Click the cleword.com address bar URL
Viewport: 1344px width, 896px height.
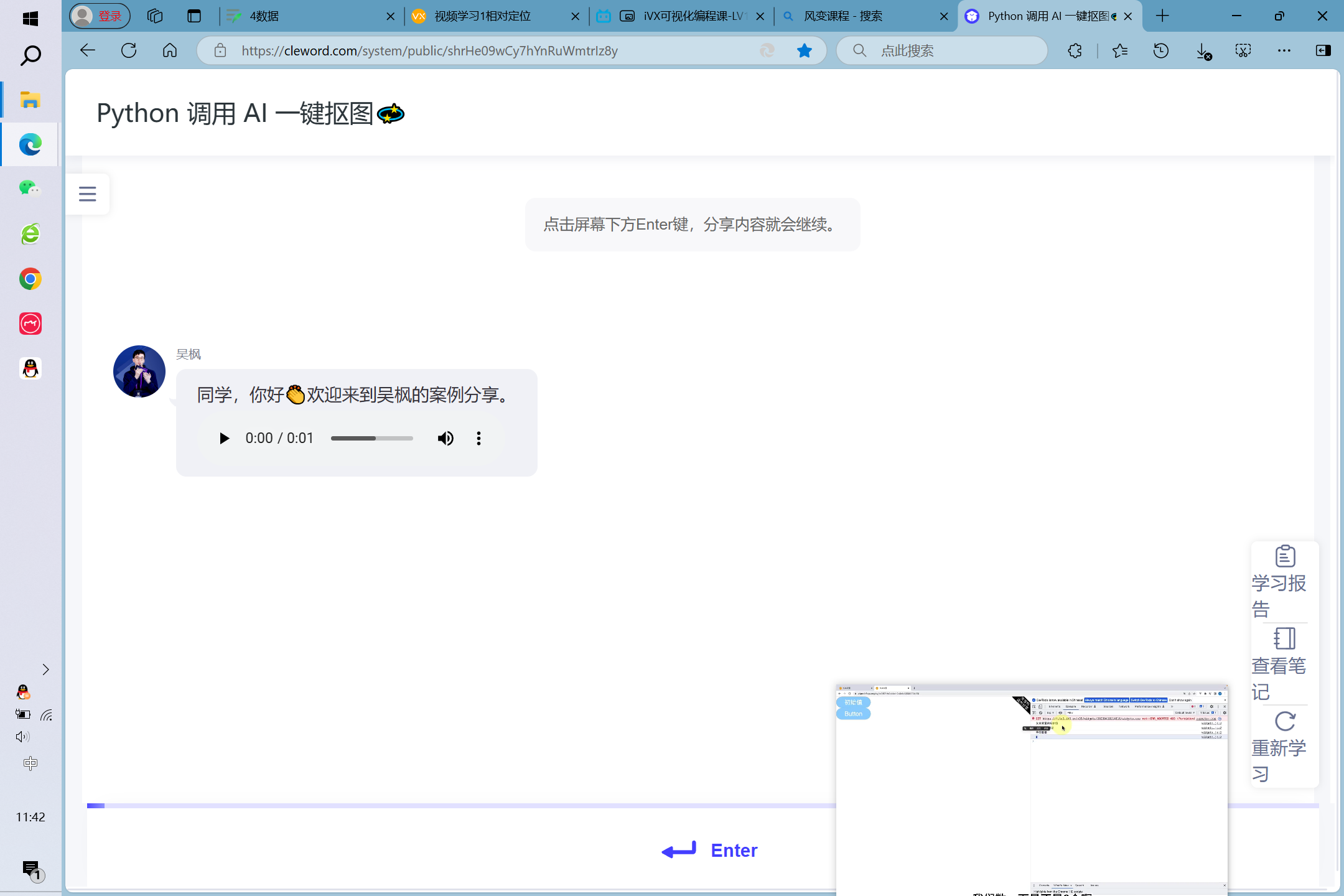(429, 50)
